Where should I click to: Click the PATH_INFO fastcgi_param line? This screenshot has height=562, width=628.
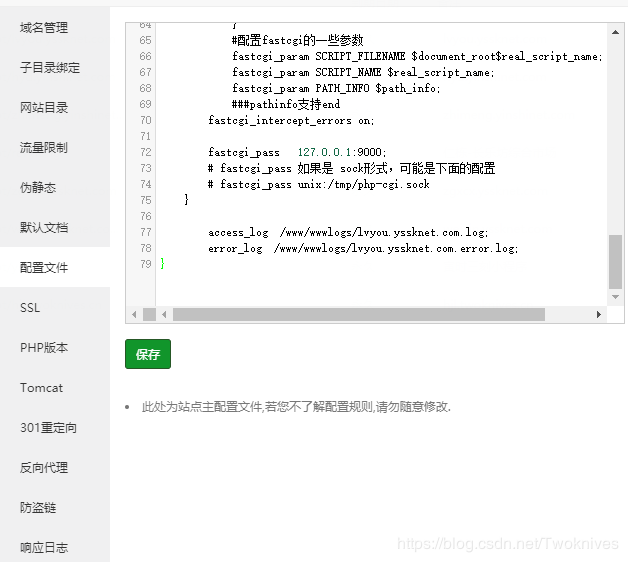point(336,88)
